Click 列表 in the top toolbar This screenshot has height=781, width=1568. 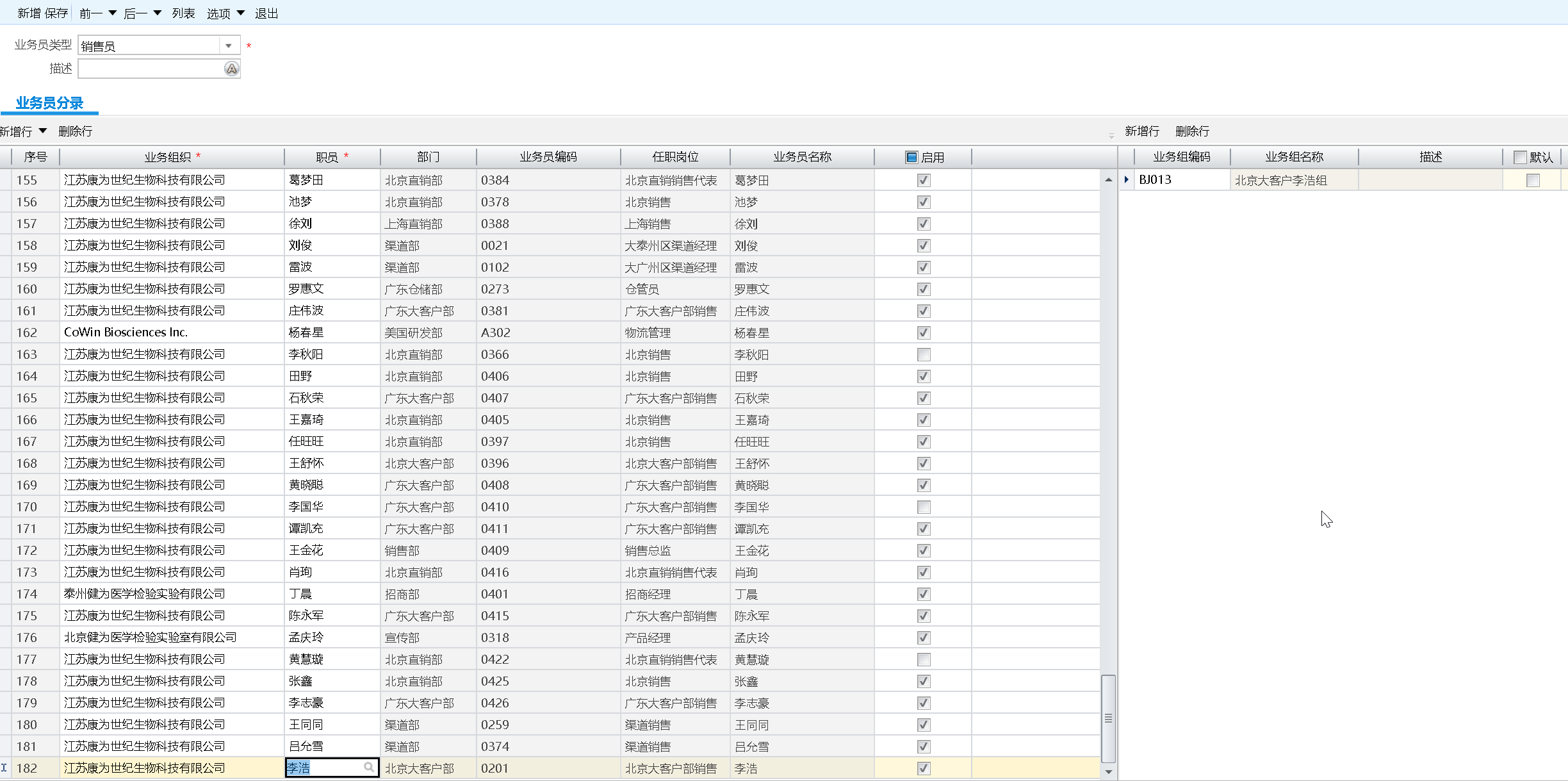coord(183,13)
